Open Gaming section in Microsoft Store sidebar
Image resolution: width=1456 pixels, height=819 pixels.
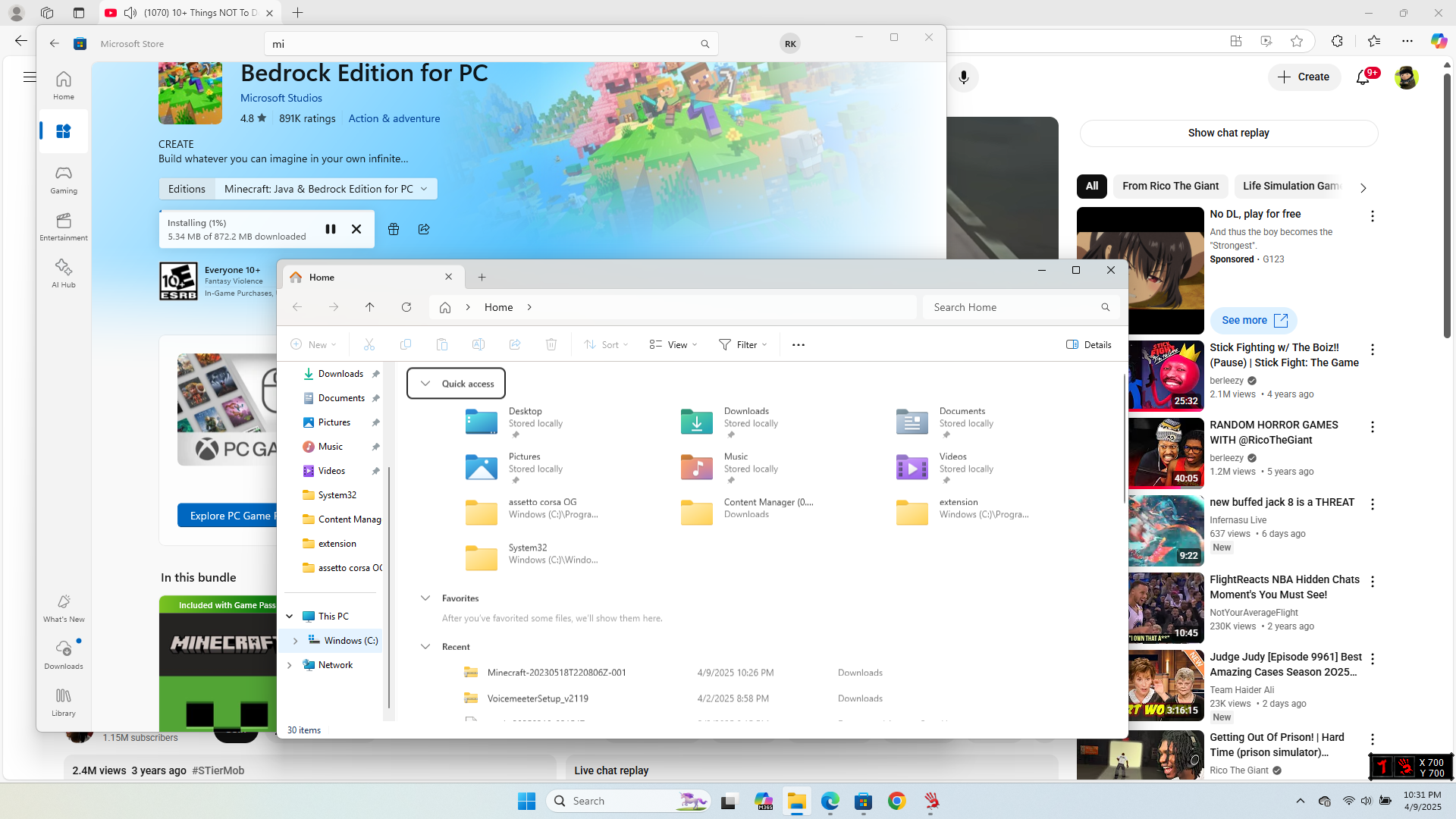tap(64, 180)
